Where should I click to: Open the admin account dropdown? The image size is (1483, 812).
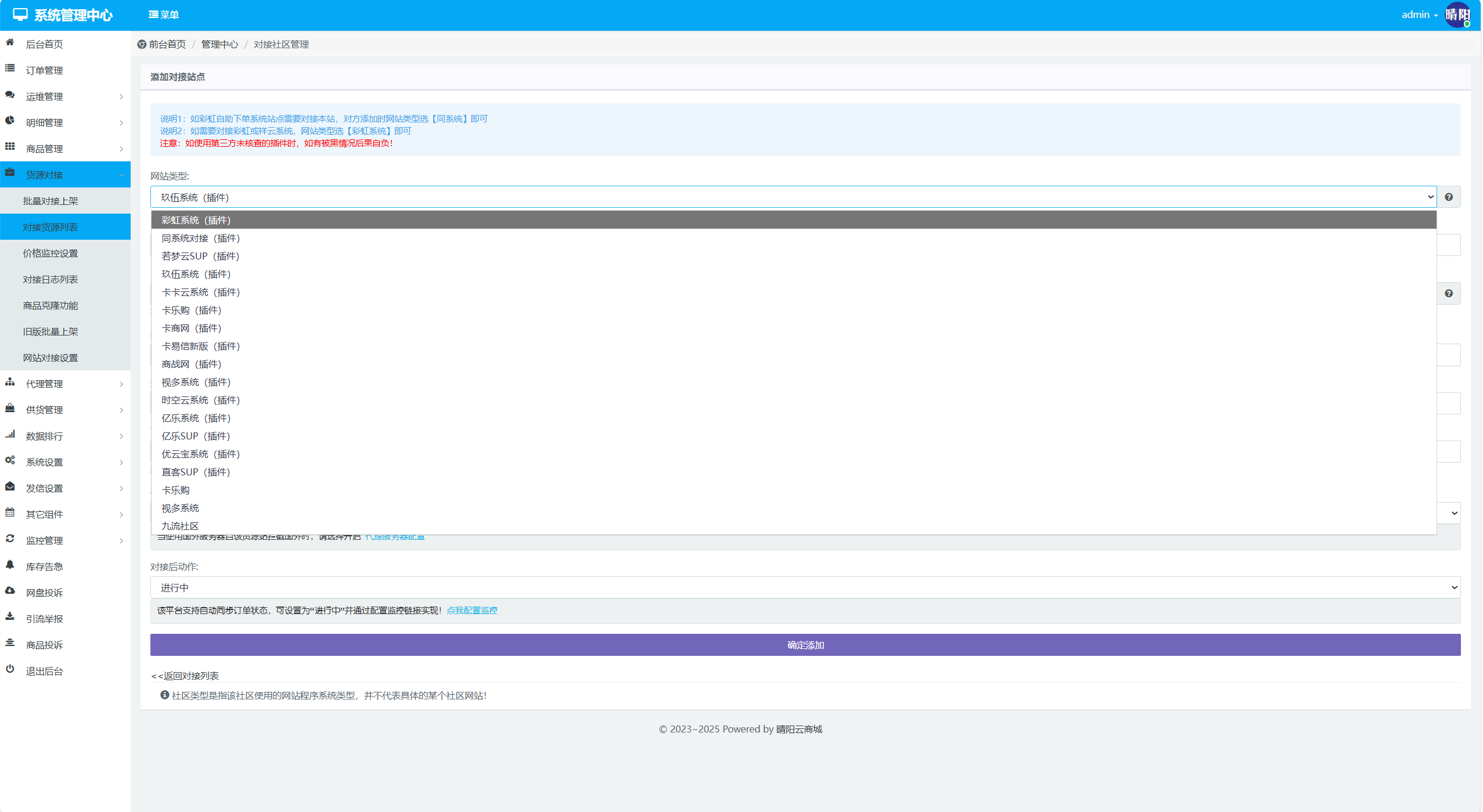pos(1419,15)
